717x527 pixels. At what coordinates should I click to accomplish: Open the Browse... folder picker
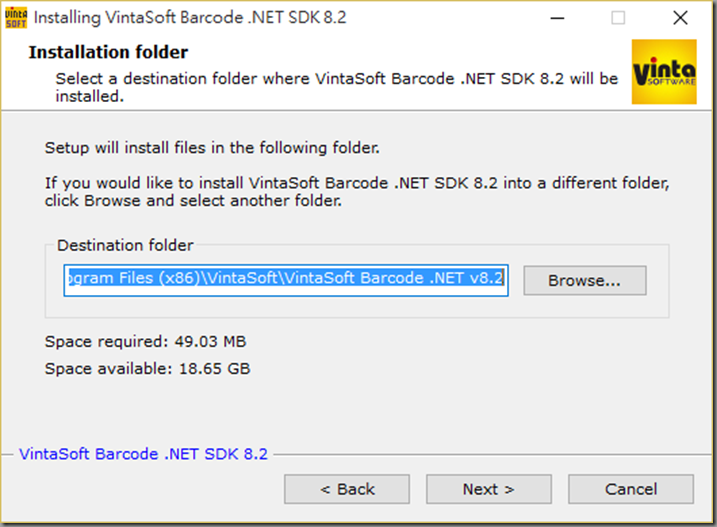click(x=584, y=280)
